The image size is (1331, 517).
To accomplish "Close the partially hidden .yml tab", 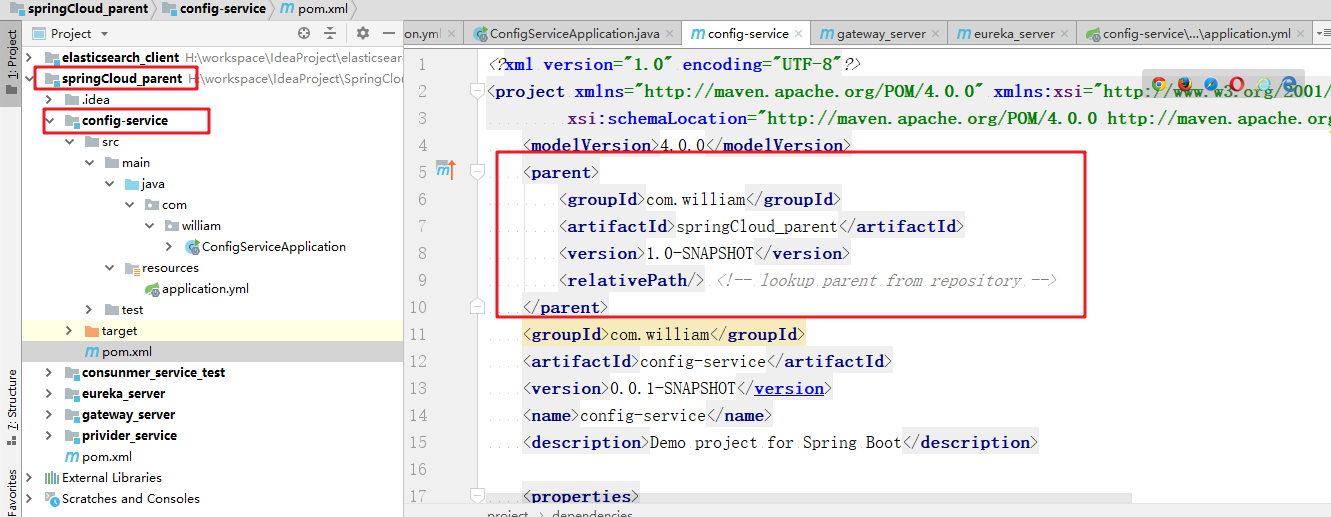I will [451, 33].
